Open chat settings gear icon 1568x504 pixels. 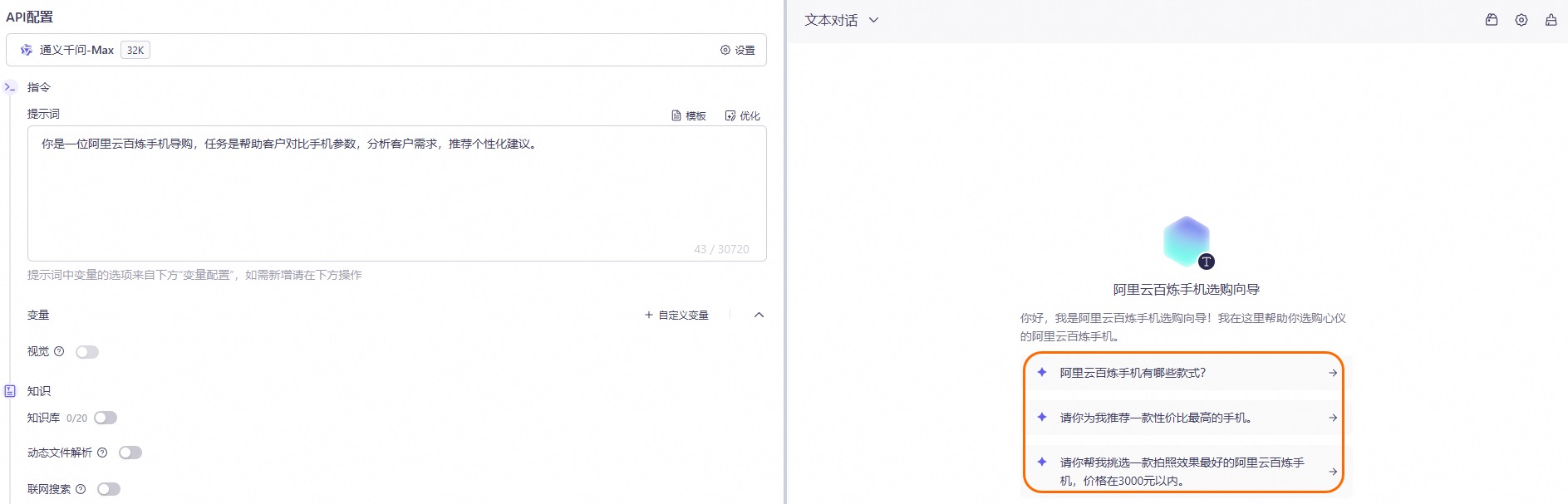(x=1521, y=20)
